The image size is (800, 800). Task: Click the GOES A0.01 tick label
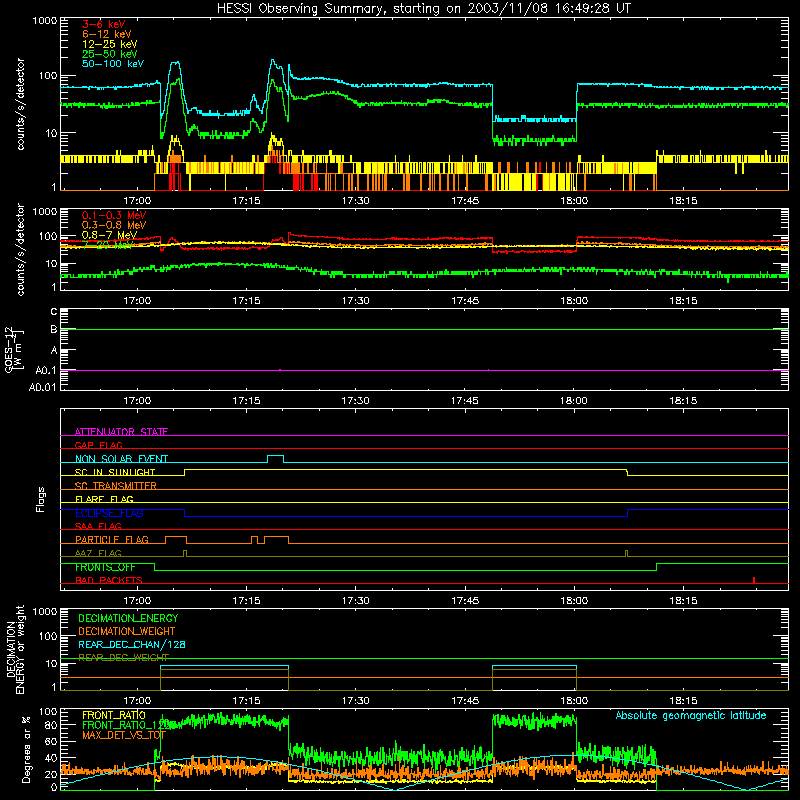pyautogui.click(x=42, y=387)
